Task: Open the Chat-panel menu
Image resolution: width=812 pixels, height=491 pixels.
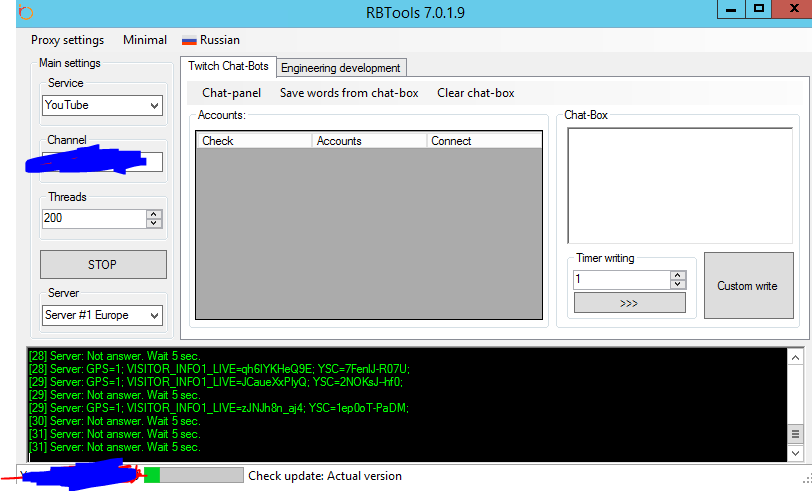Action: 231,93
